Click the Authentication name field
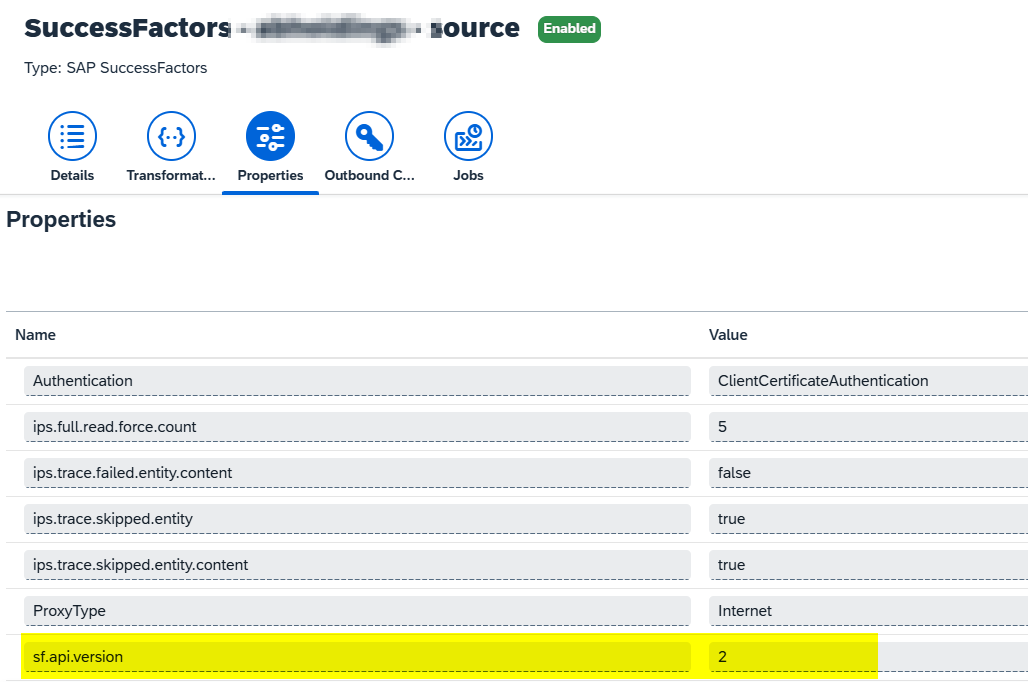The image size is (1028, 682). point(357,381)
